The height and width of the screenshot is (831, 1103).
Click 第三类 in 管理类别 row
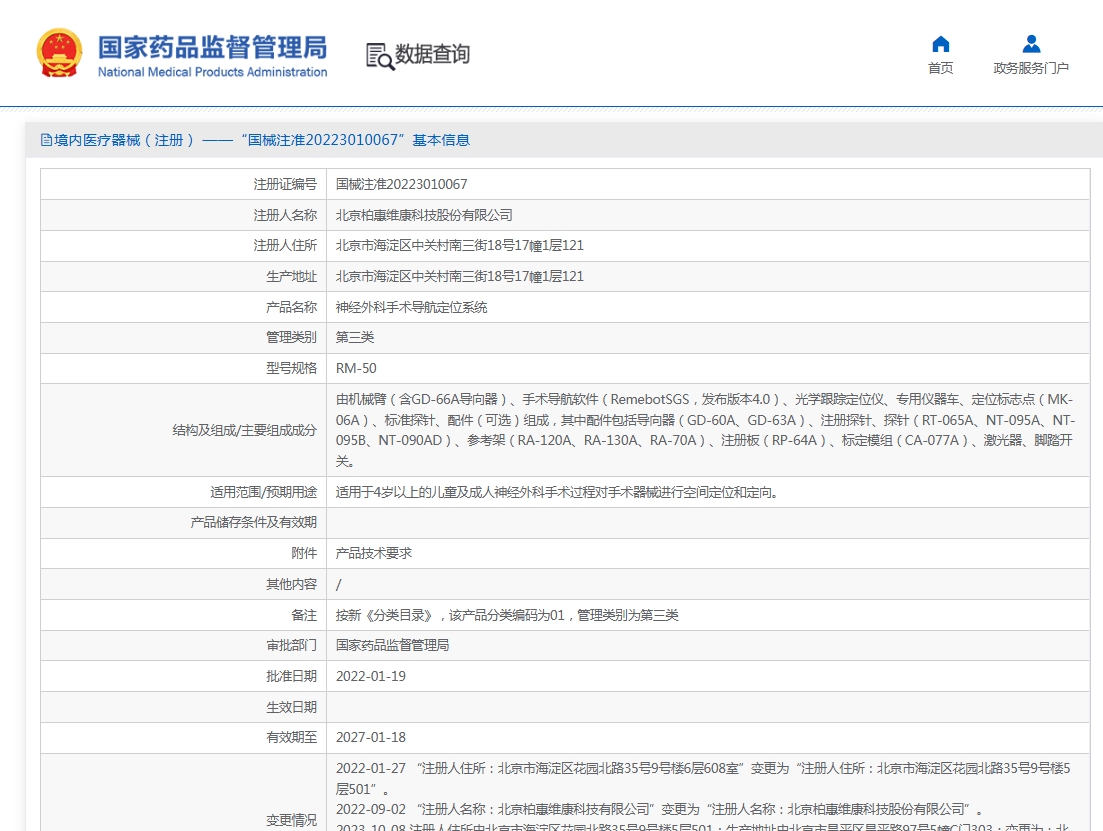355,338
